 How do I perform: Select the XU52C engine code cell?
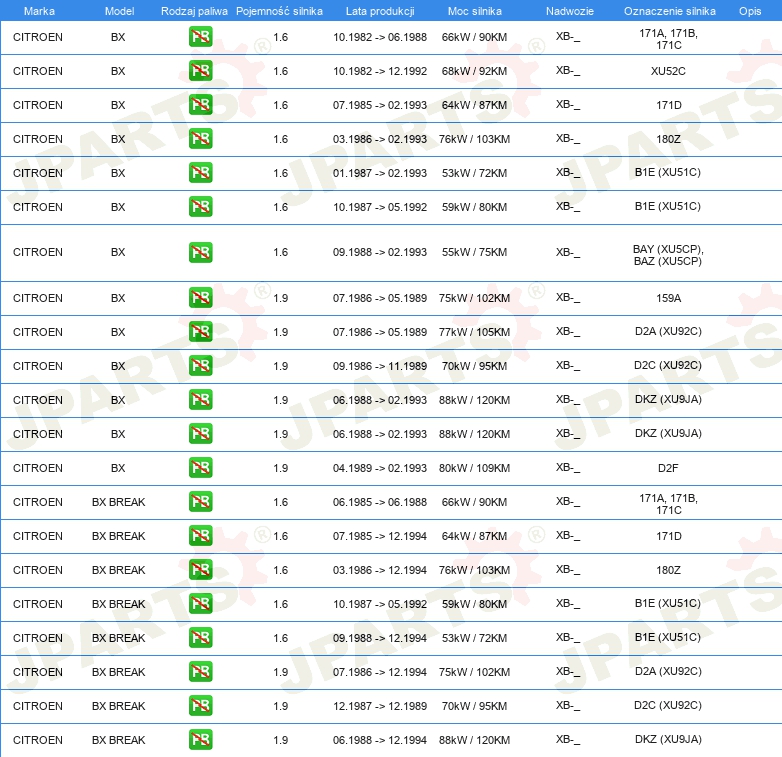[x=668, y=71]
